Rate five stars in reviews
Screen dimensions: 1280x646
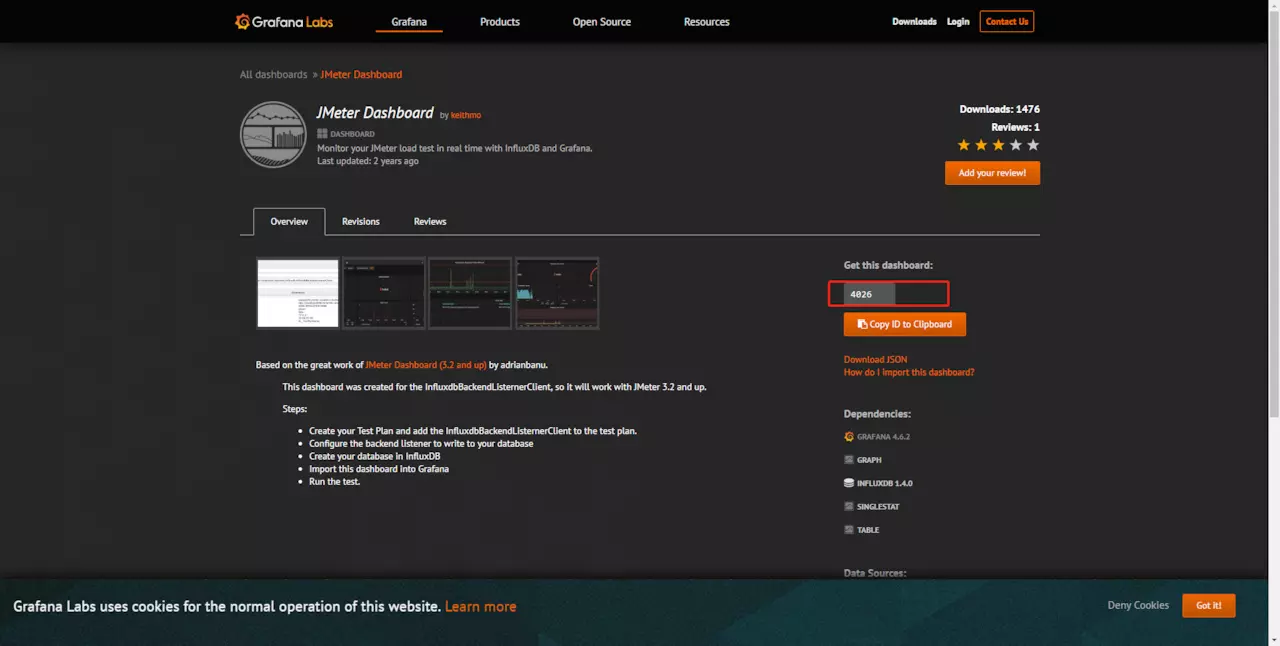(x=1033, y=145)
